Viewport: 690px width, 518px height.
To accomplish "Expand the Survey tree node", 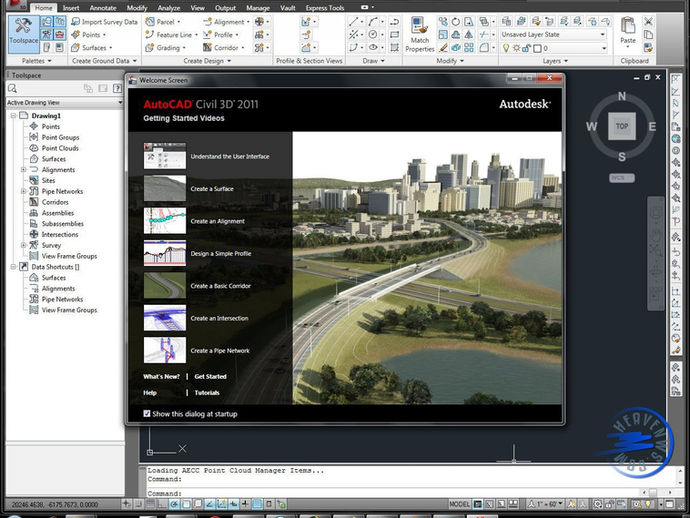I will (x=23, y=245).
